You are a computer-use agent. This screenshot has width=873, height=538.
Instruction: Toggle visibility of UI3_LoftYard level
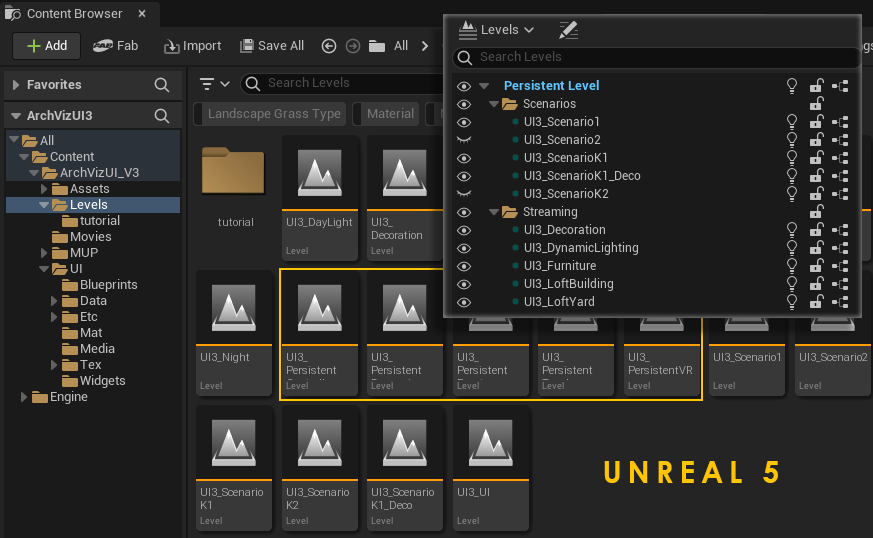(464, 302)
